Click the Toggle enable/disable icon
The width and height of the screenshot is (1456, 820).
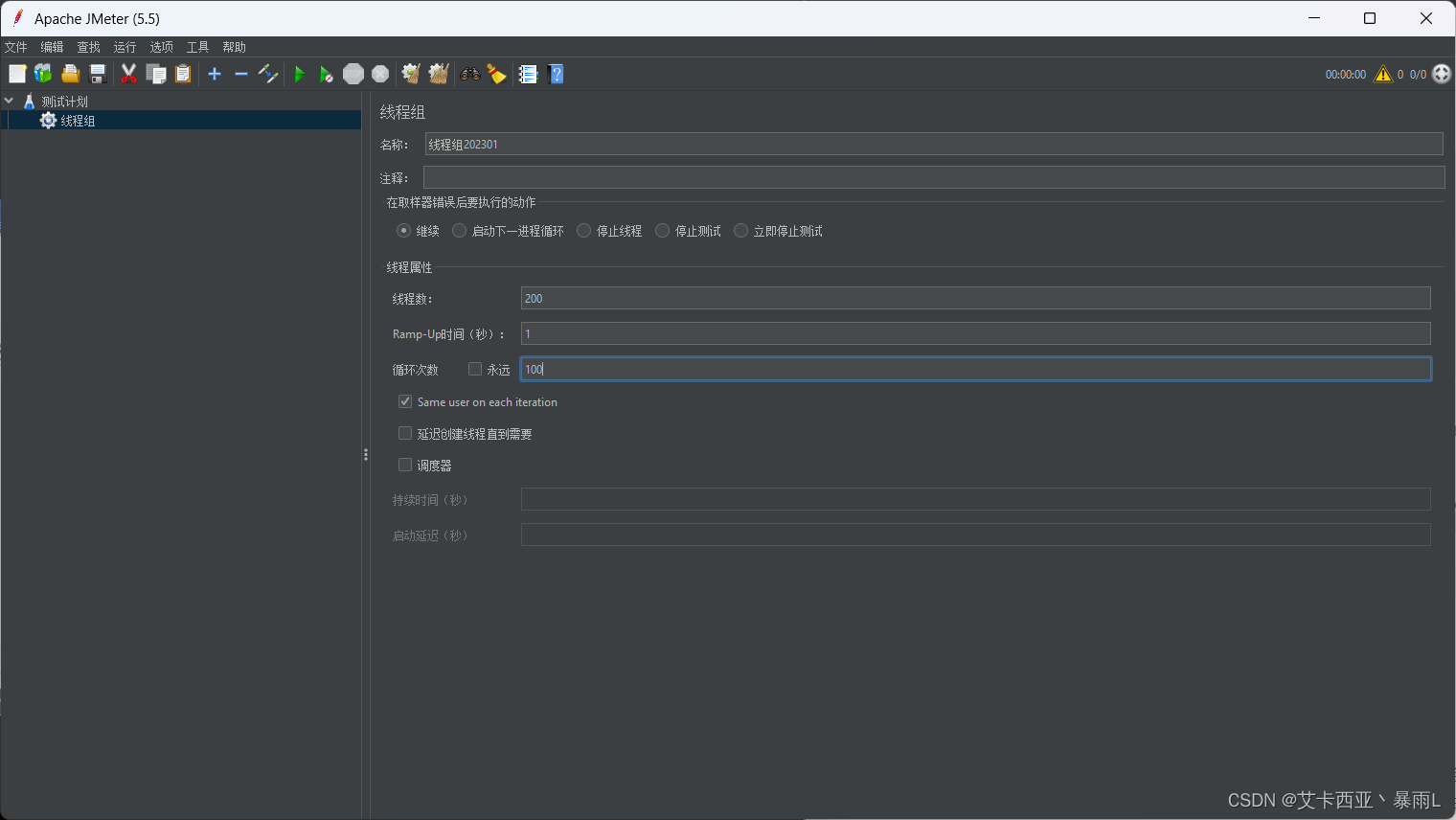pos(268,74)
